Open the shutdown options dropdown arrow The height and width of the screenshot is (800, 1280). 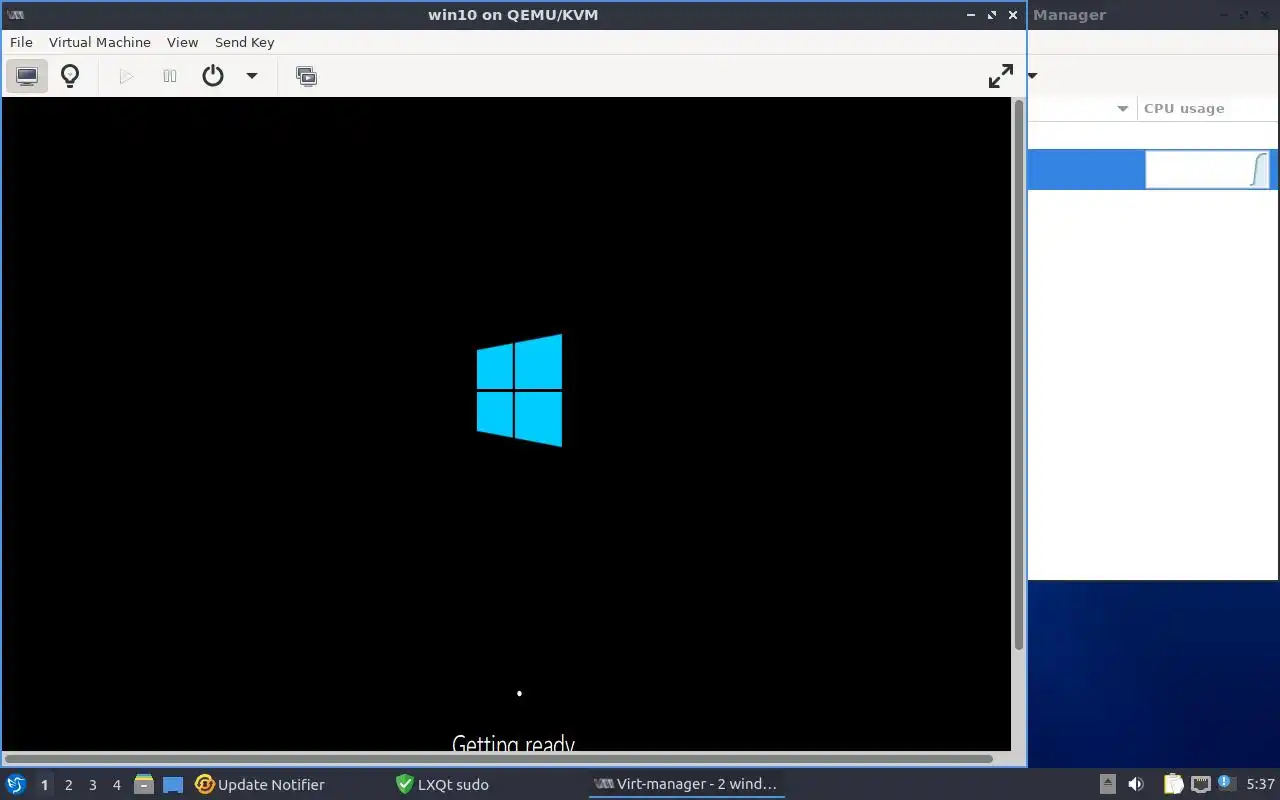(x=252, y=76)
